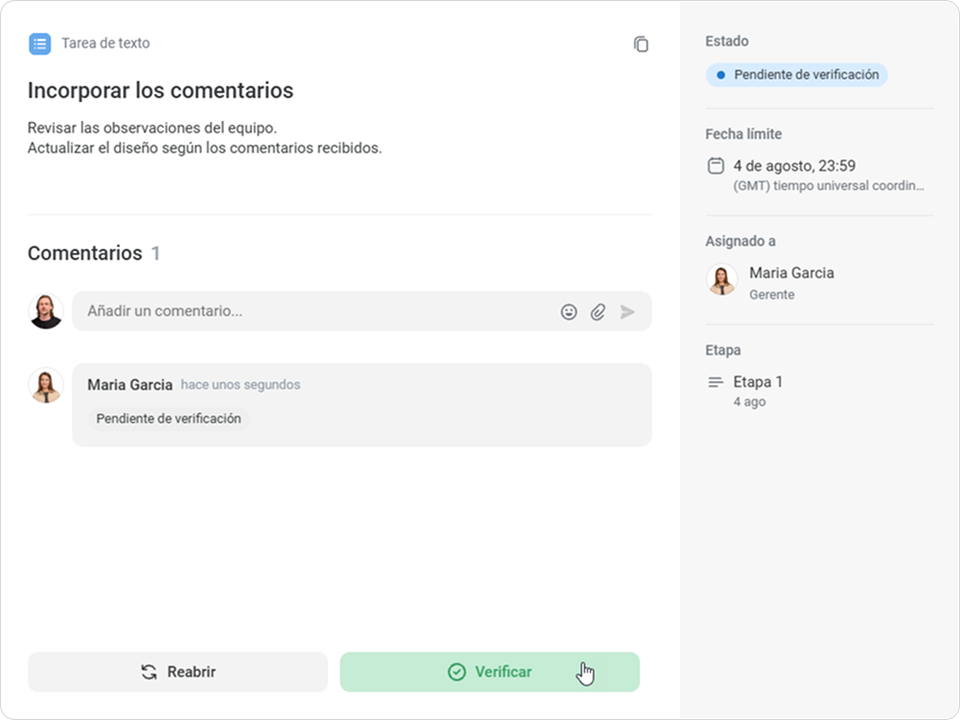
Task: Click your own avatar next to comment box
Action: (46, 311)
